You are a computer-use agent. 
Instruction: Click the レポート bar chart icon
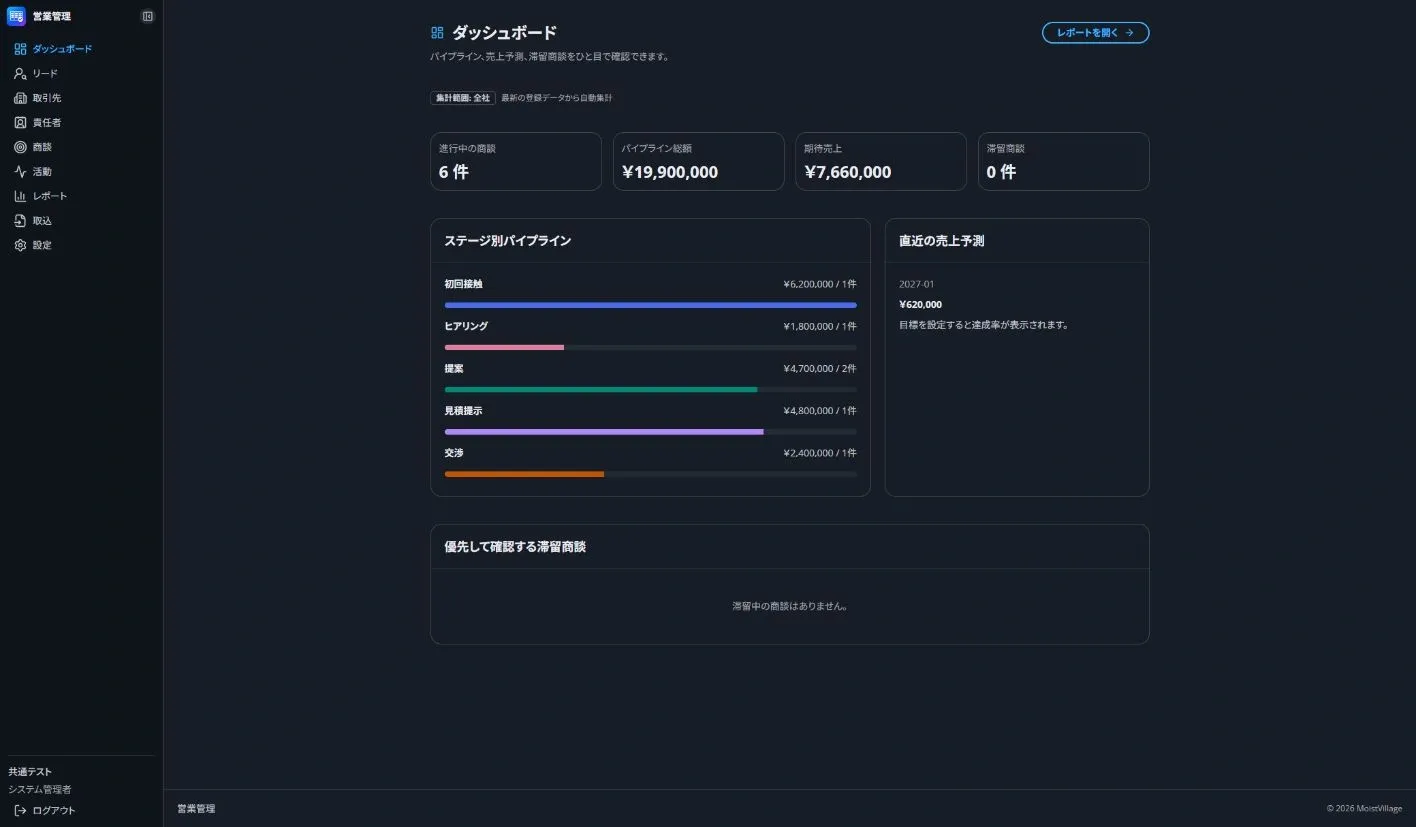20,196
